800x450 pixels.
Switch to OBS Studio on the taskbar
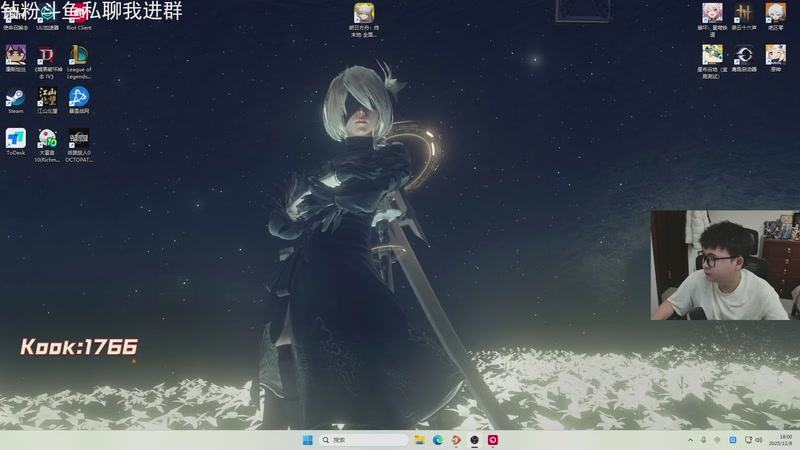tap(474, 440)
